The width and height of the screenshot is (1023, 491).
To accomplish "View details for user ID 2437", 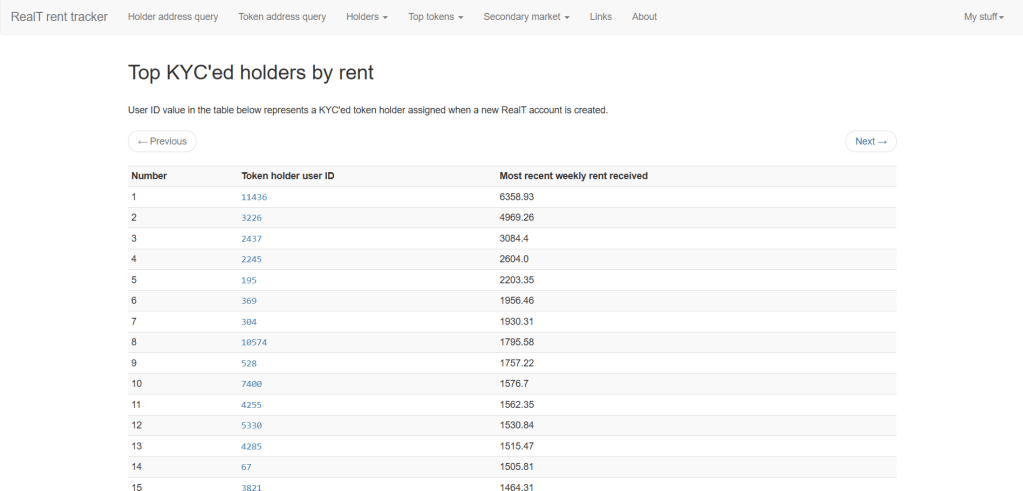I will click(x=251, y=239).
